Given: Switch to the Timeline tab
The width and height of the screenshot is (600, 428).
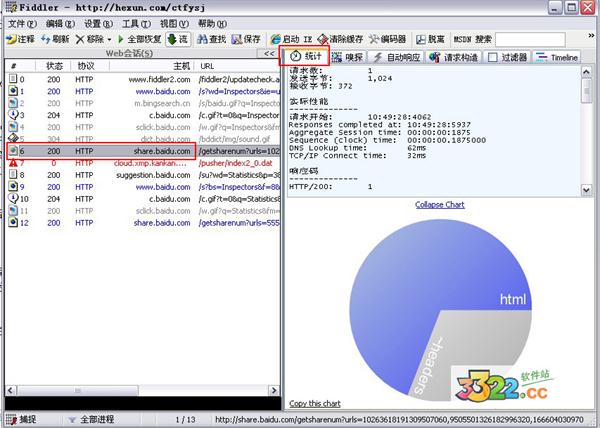Looking at the screenshot, I should pos(557,57).
